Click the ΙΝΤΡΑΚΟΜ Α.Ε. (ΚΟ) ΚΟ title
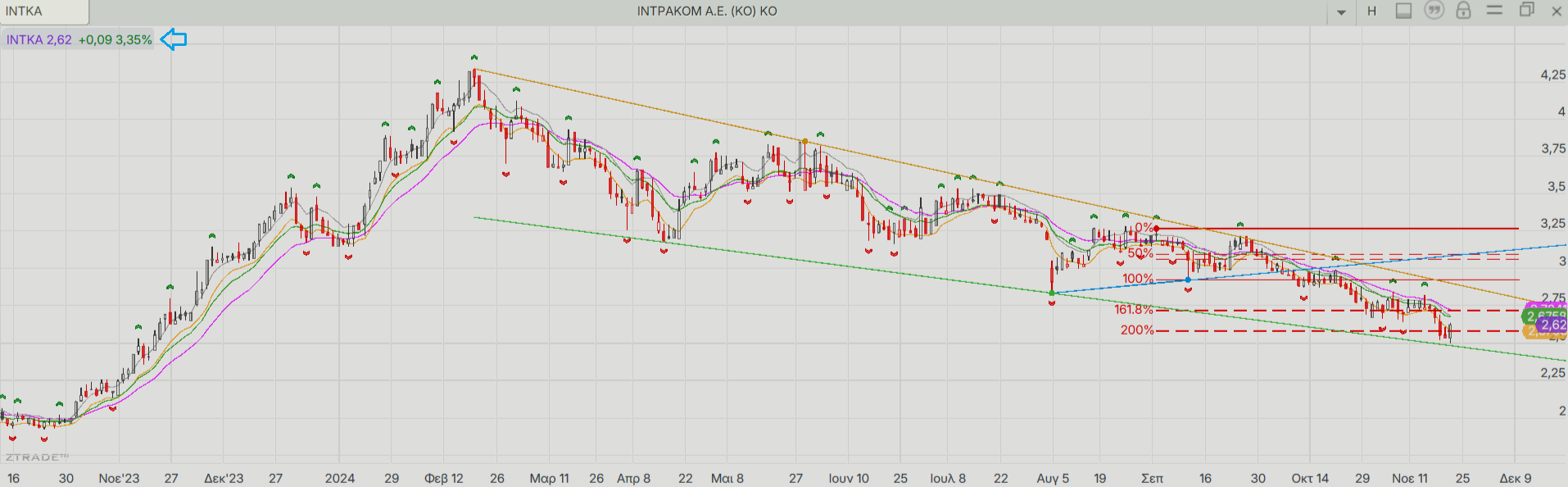 [707, 11]
